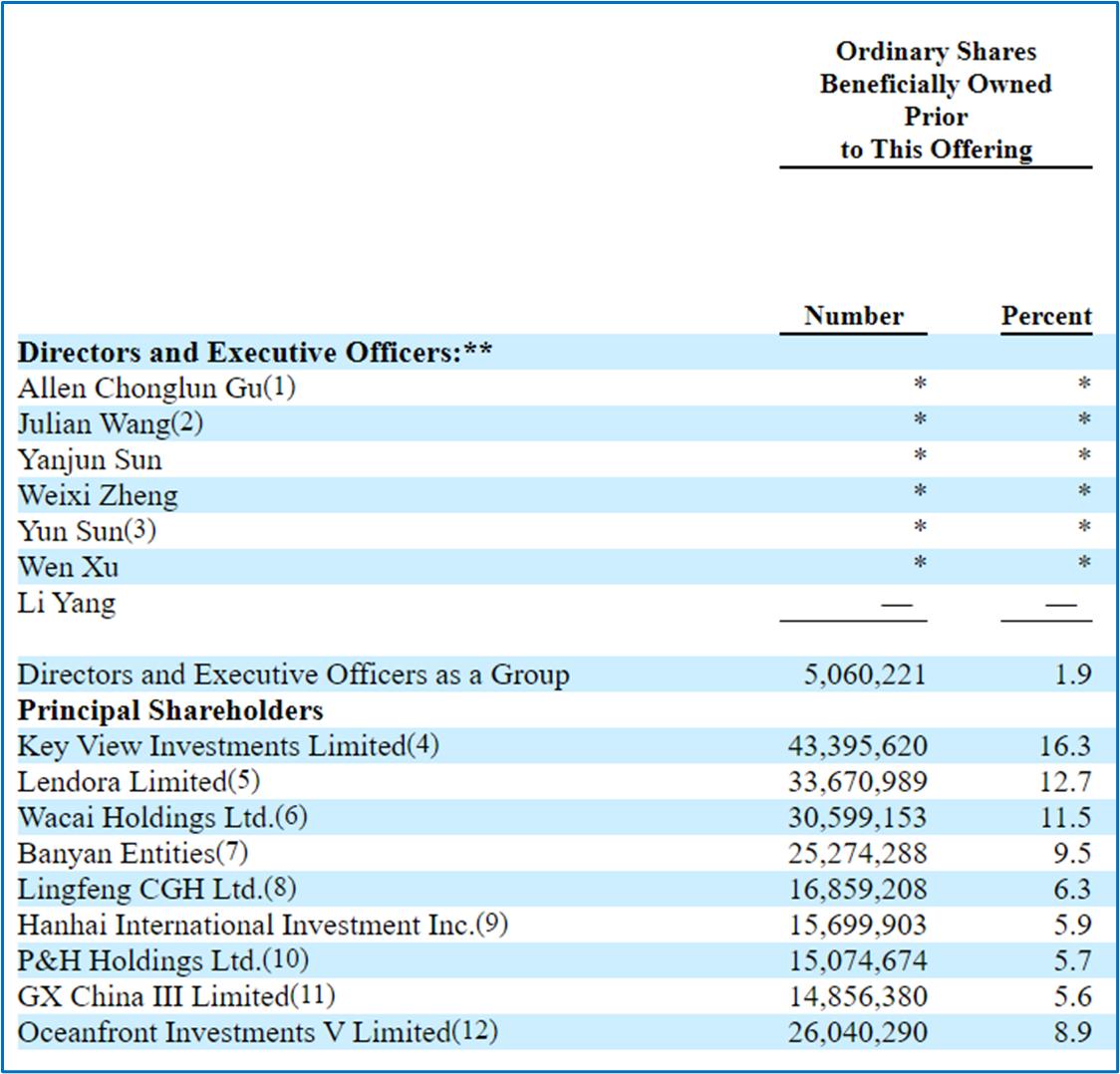Viewport: 1120px width, 1074px height.
Task: Click the 9.5 percent for Banyan Entities
Action: (x=1071, y=854)
